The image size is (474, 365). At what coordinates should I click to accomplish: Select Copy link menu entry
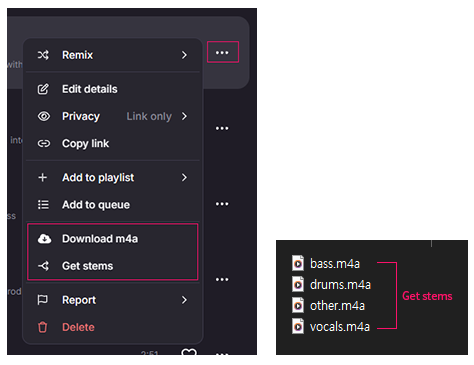[x=113, y=144]
